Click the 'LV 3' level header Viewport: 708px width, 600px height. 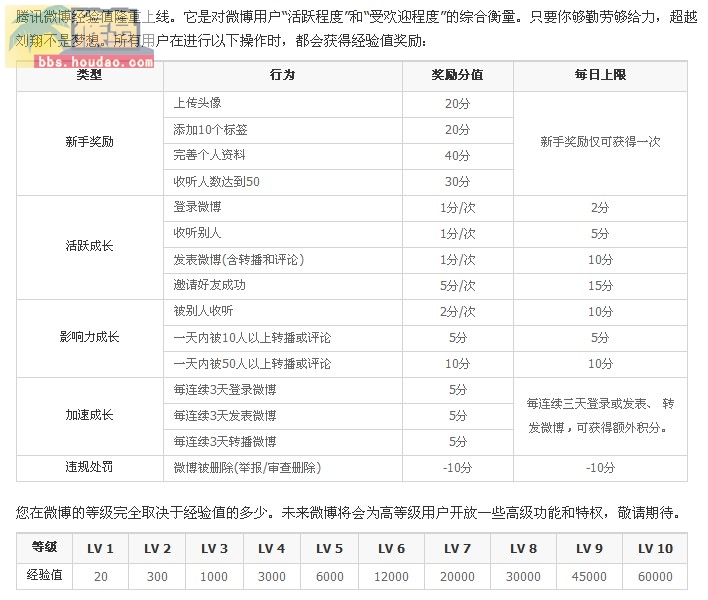click(214, 549)
